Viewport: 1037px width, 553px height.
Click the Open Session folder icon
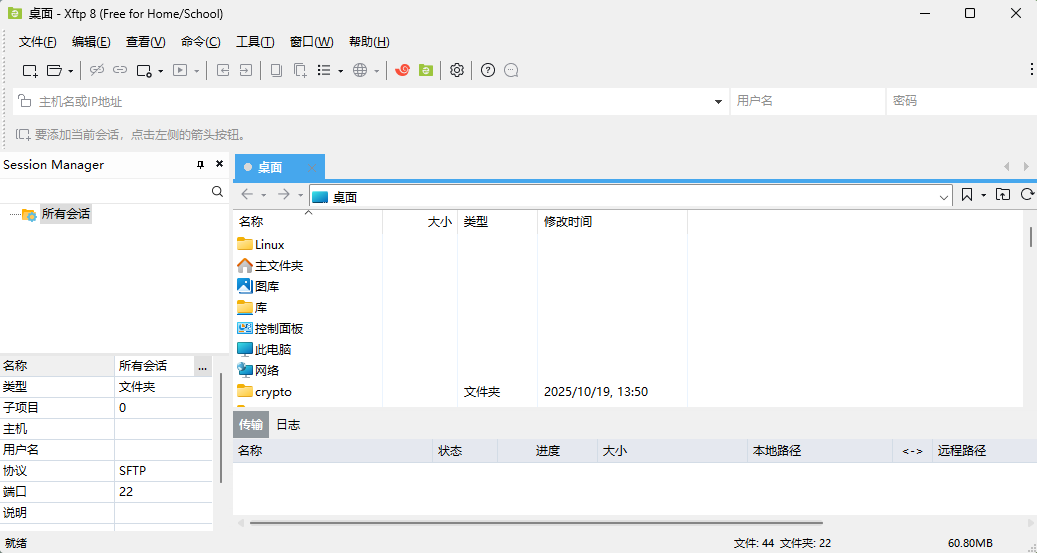(x=55, y=70)
